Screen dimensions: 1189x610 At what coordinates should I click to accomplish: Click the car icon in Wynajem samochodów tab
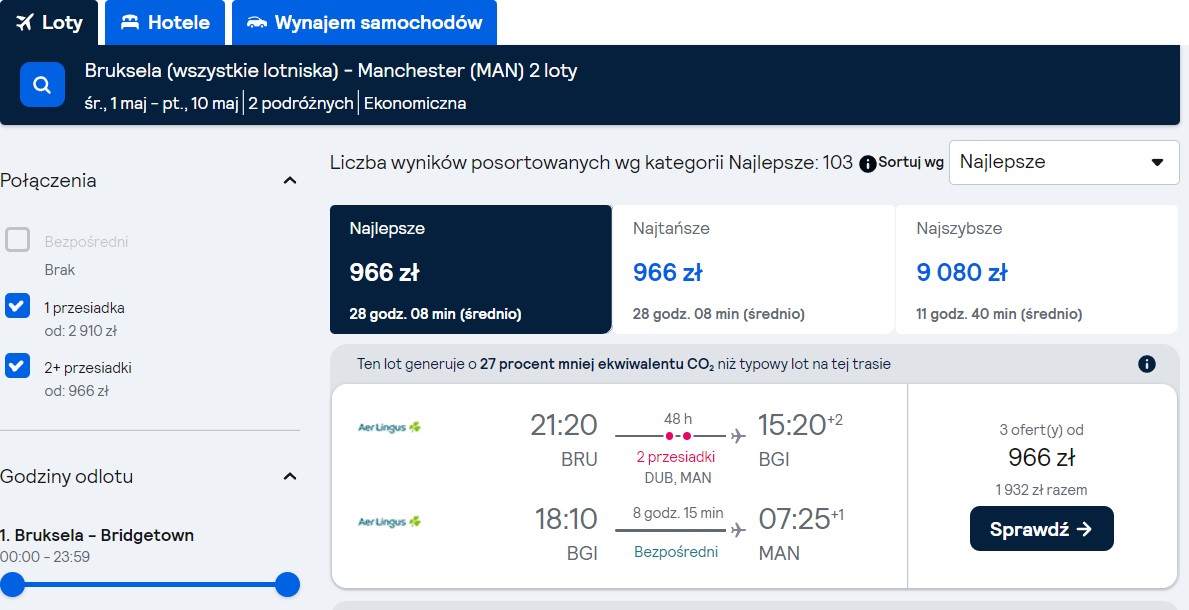coord(257,23)
